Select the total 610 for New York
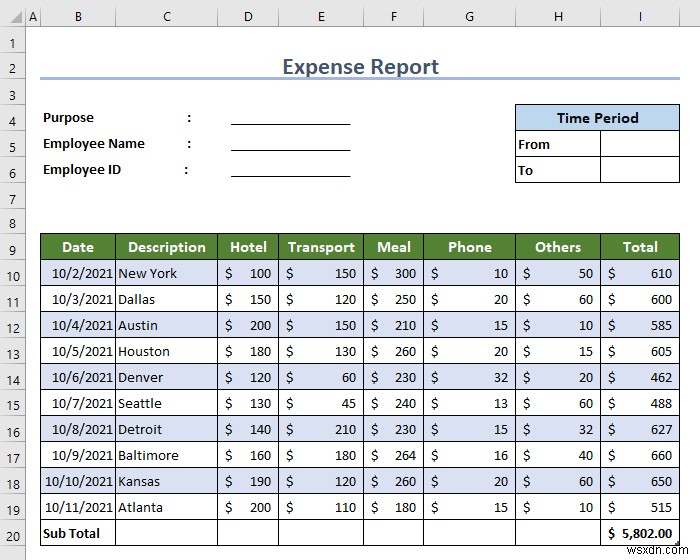The height and width of the screenshot is (560, 700). click(x=640, y=273)
